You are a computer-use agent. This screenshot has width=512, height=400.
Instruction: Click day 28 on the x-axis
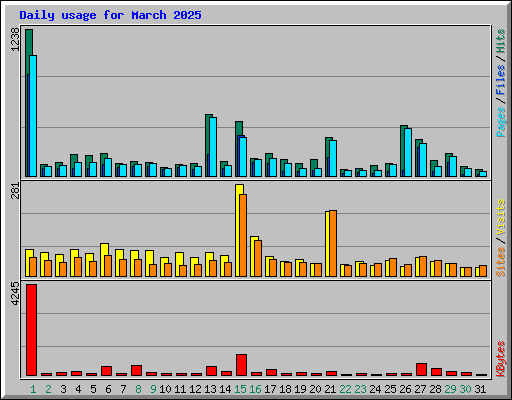click(435, 389)
